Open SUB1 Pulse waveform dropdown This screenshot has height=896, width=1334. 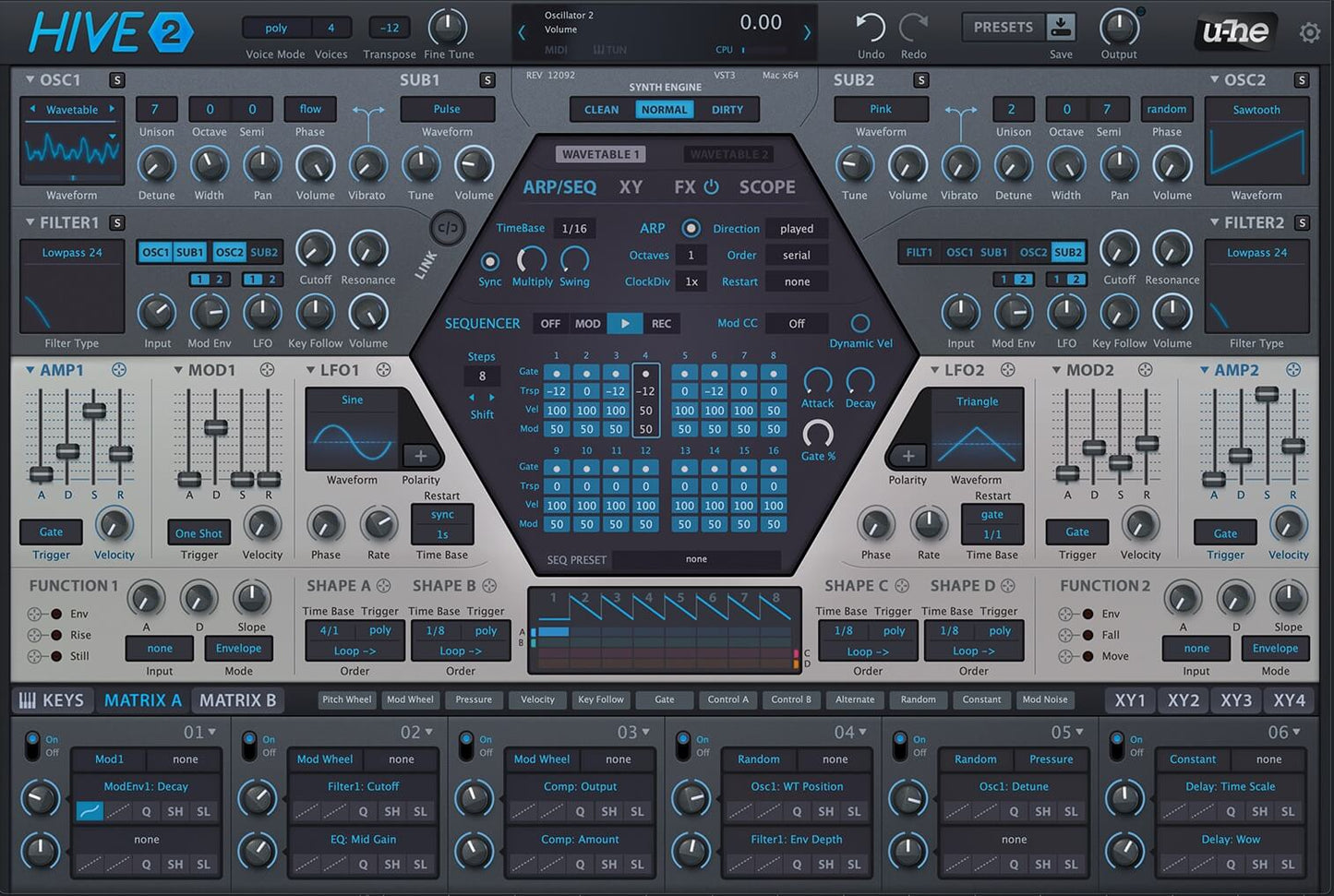pyautogui.click(x=447, y=109)
